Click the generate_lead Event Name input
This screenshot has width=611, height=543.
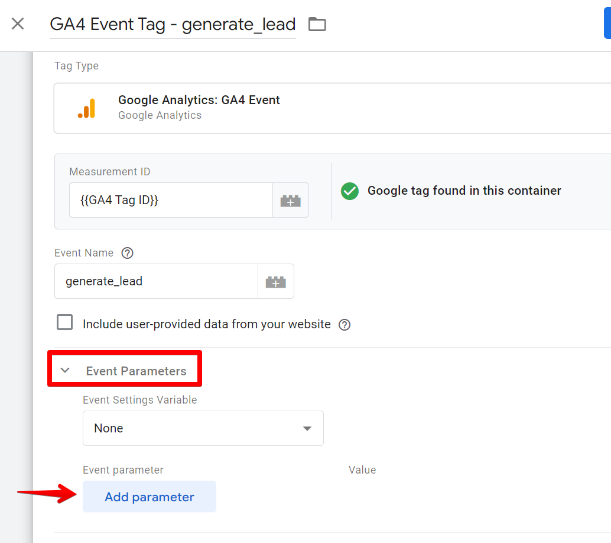[155, 282]
